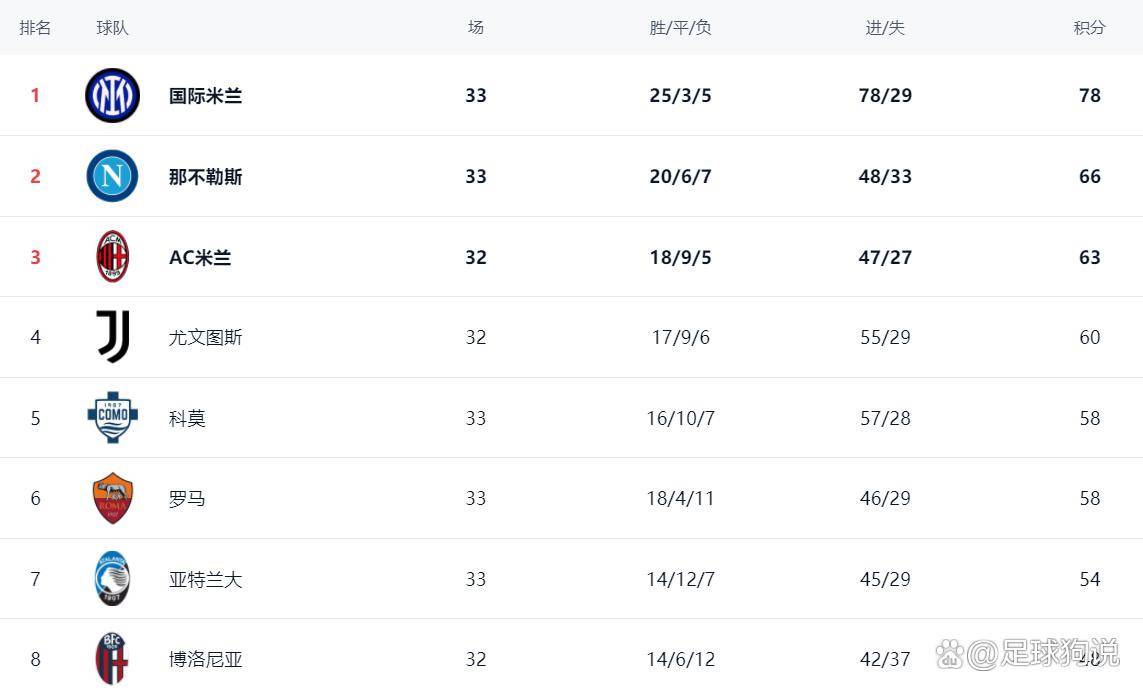The image size is (1143, 694).
Task: Select the 尤文图斯 team name
Action: pos(205,337)
